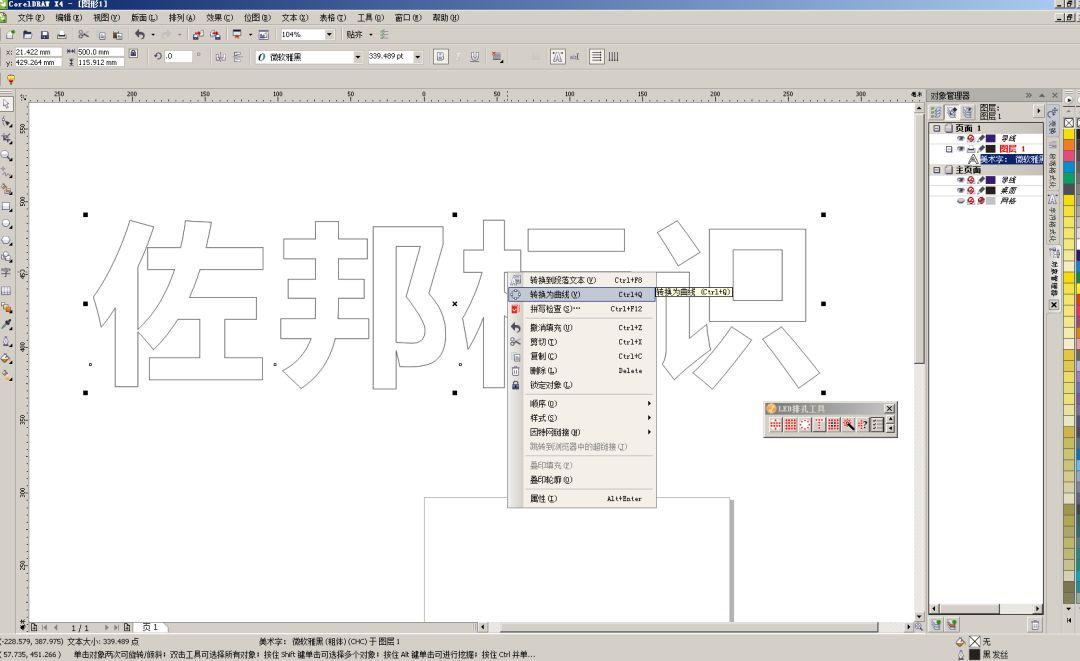
Task: Select the Pick tool in the toolbox
Action: tap(6, 104)
